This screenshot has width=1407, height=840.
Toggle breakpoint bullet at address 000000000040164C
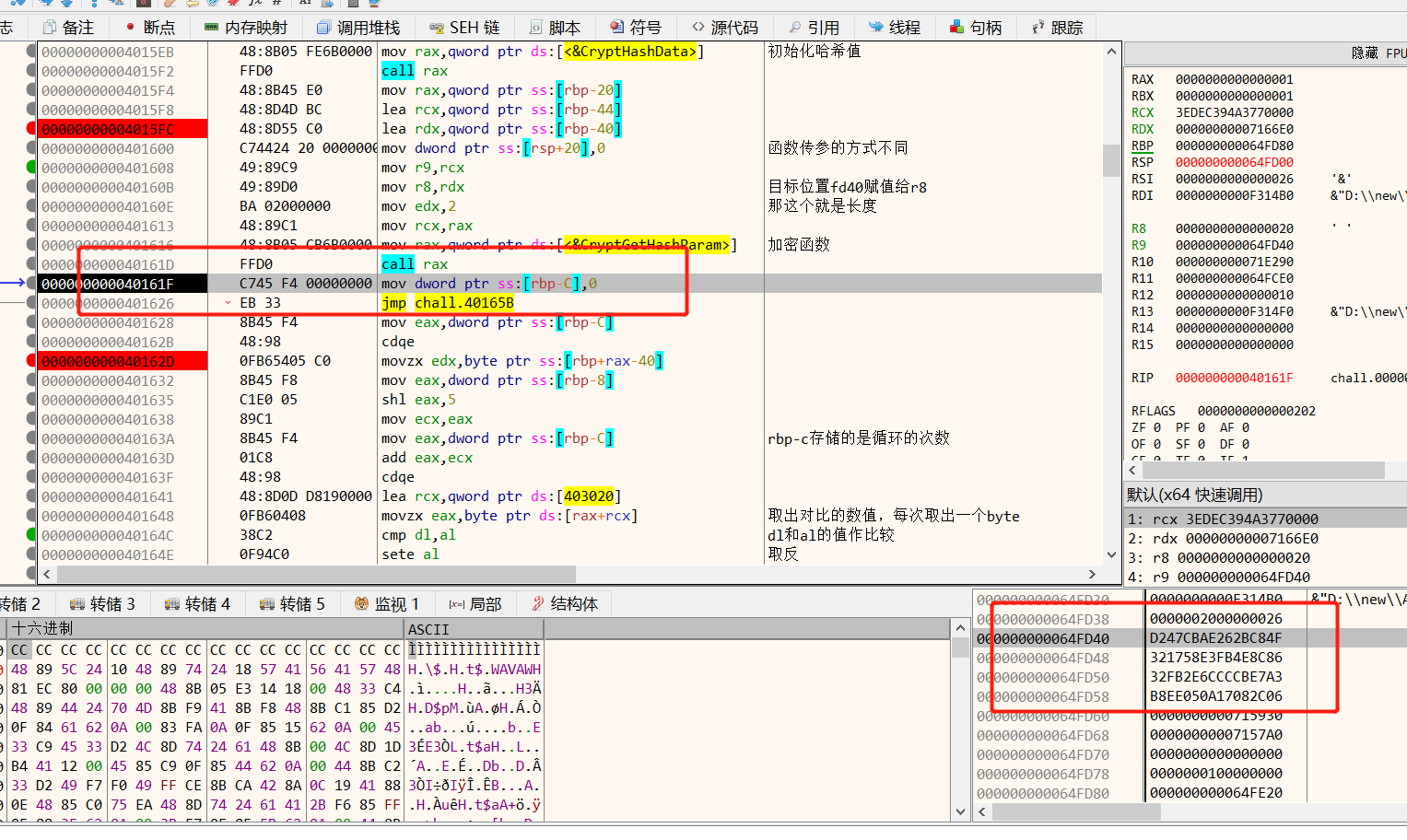coord(31,535)
